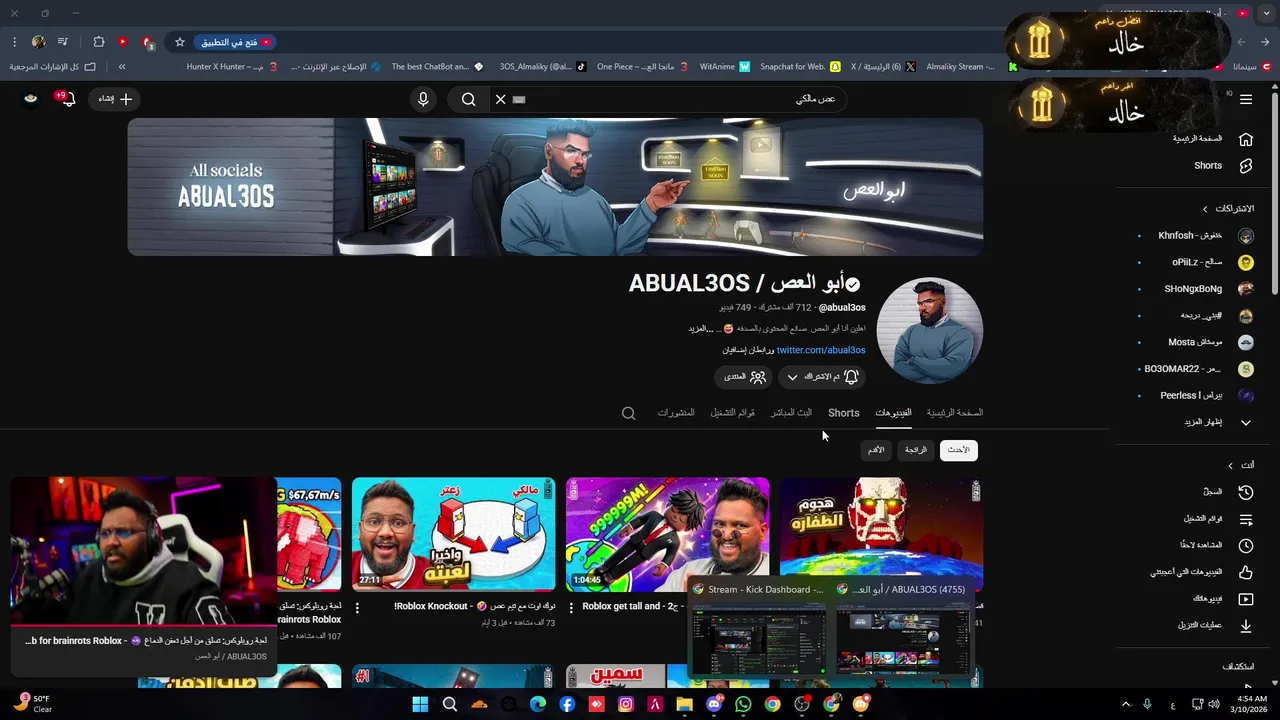This screenshot has width=1280, height=720.
Task: Click Open in app (فتح في التطبيق) button
Action: click(x=237, y=42)
